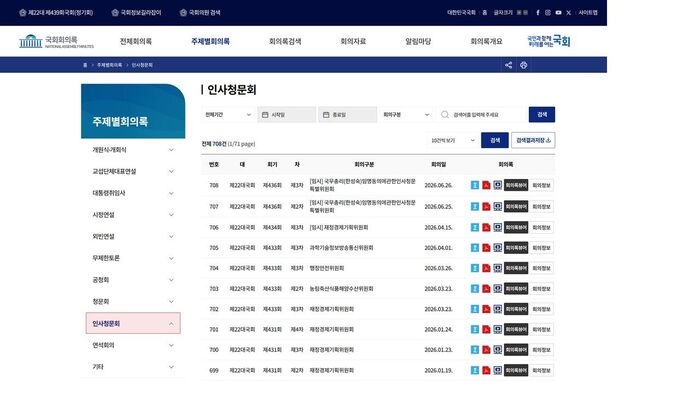Viewport: 700px width, 394px height.
Task: Click the blue document icon in row 708
Action: [x=475, y=185]
